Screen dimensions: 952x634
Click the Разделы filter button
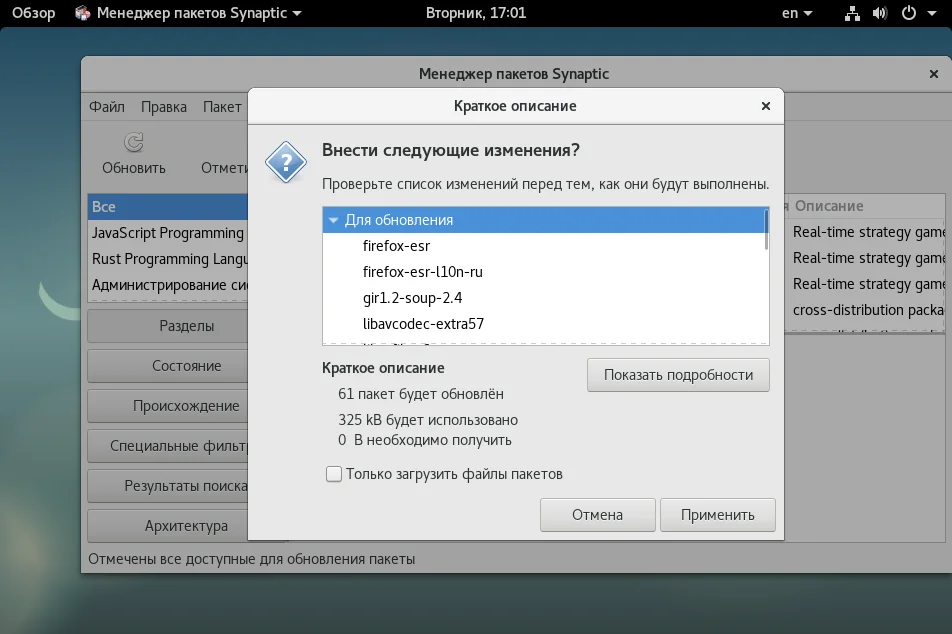[168, 326]
